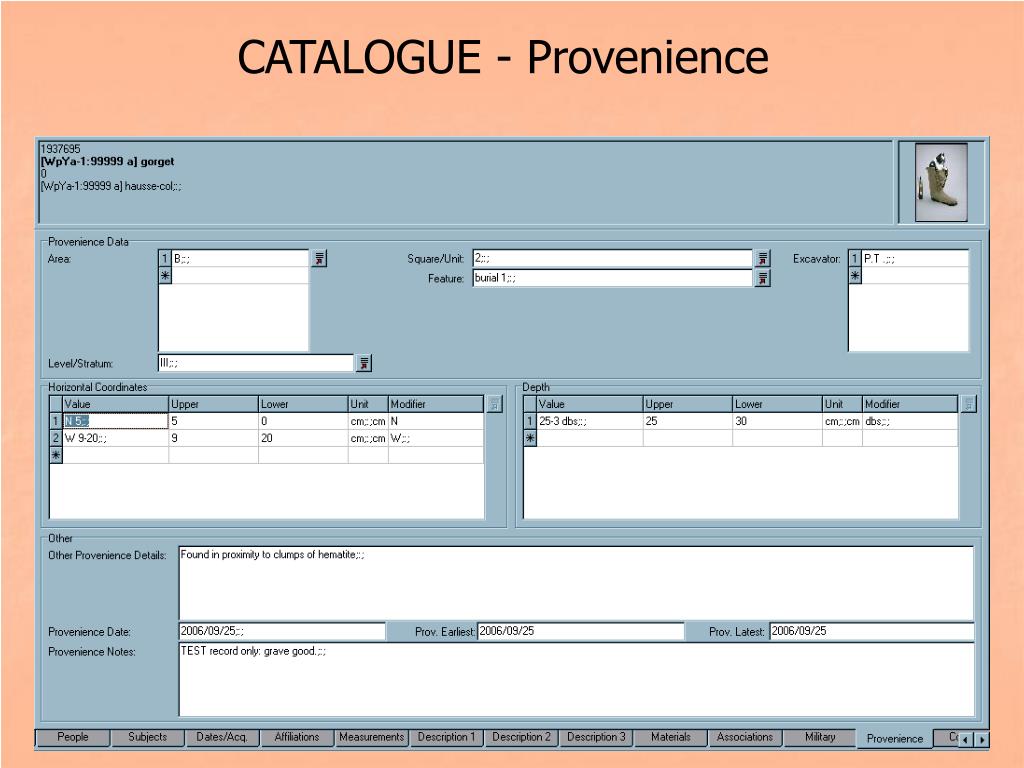Image resolution: width=1024 pixels, height=768 pixels.
Task: Select the Description 2 tab
Action: 521,737
